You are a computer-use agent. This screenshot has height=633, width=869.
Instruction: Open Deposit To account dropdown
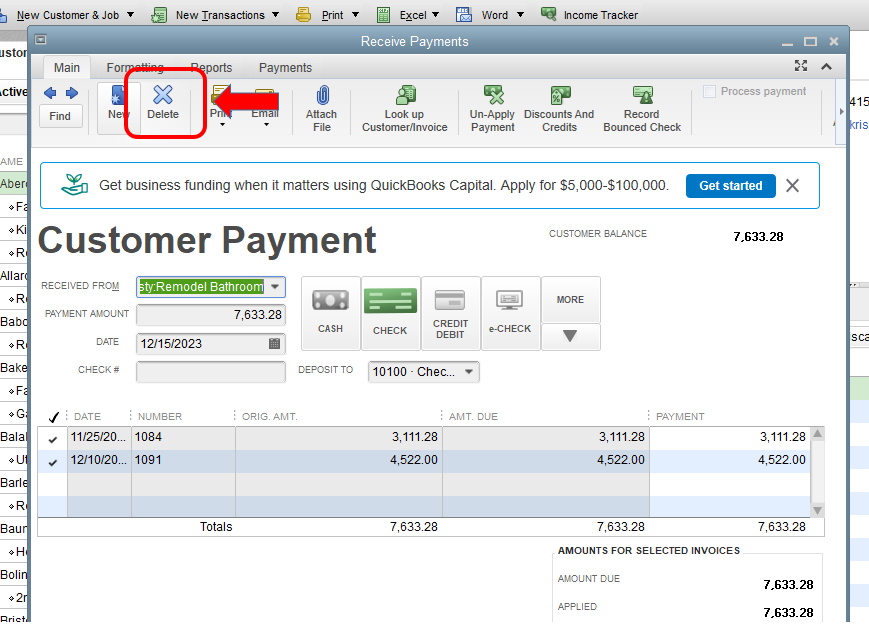(469, 372)
